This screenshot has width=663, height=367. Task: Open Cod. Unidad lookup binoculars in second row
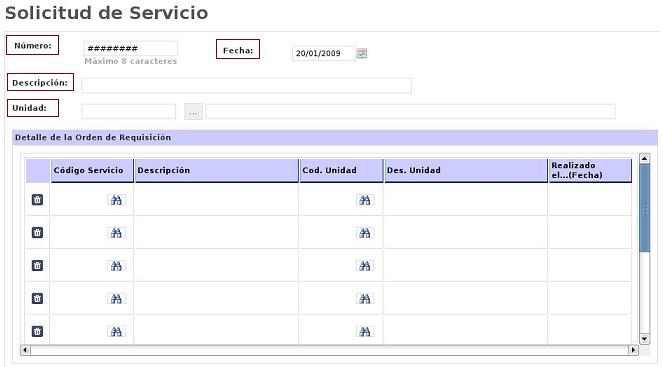(x=365, y=233)
